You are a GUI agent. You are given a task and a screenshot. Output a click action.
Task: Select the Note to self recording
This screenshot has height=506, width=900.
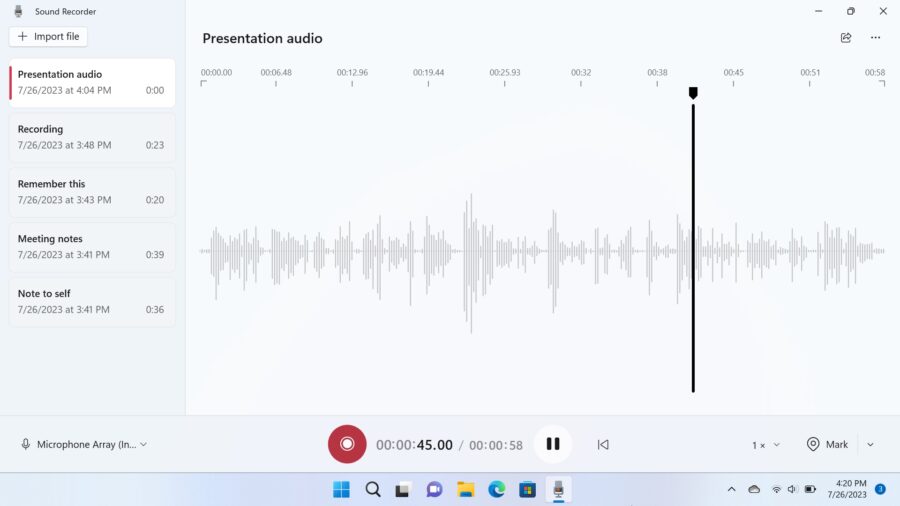point(92,302)
